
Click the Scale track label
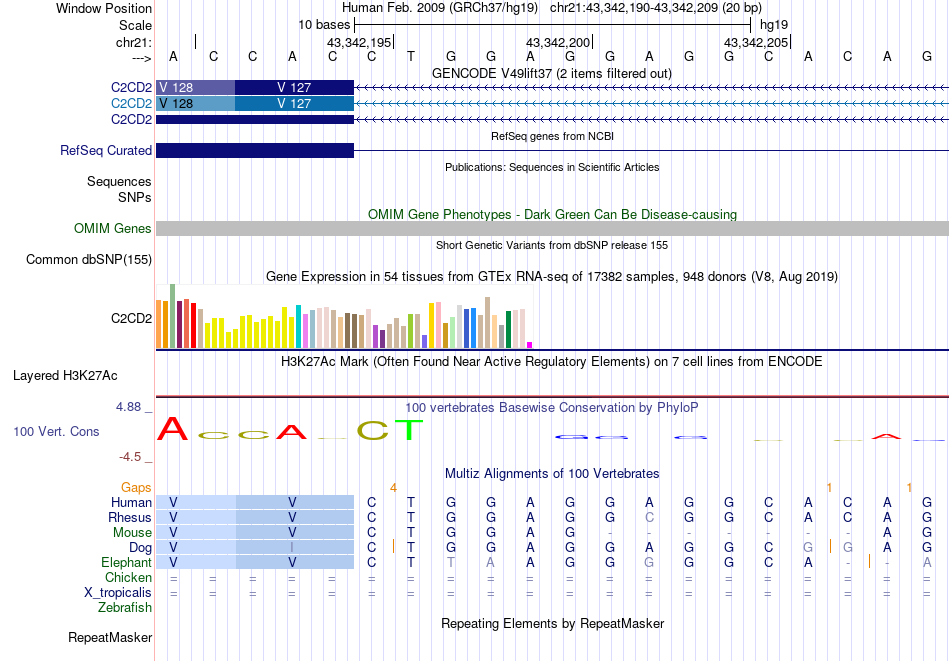tap(135, 25)
